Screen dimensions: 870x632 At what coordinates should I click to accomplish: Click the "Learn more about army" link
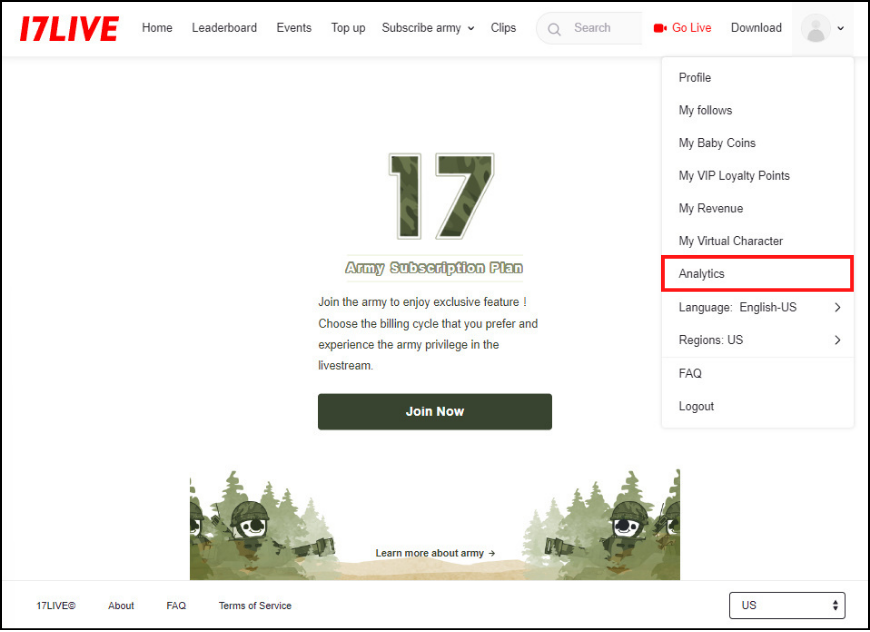pyautogui.click(x=435, y=553)
